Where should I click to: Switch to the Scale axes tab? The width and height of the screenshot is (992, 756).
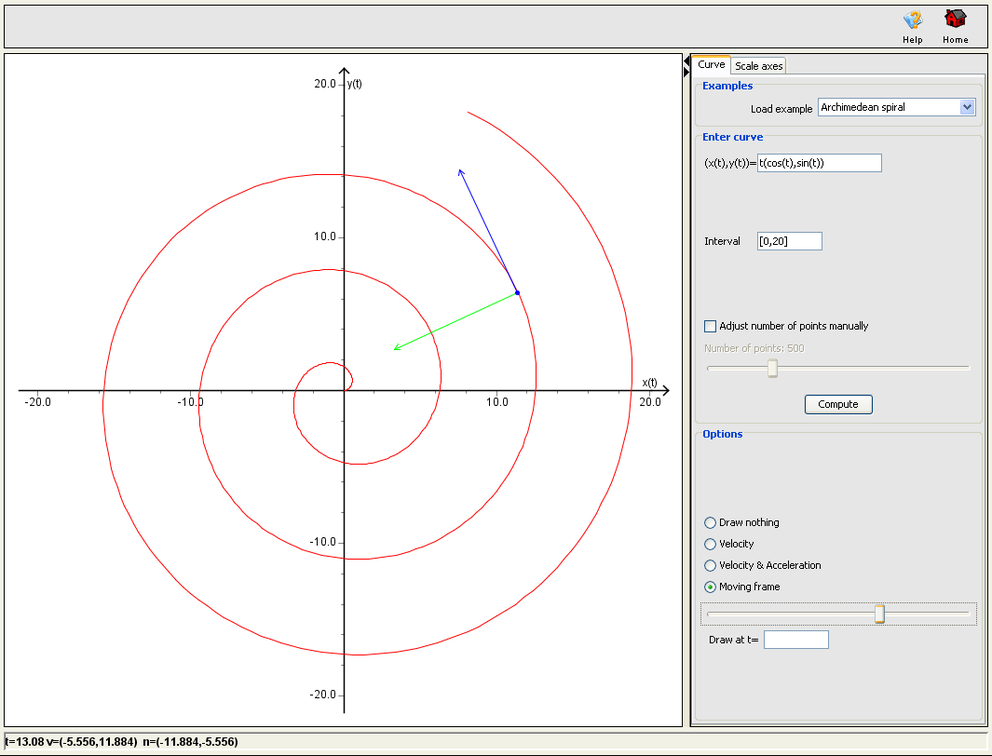point(758,65)
